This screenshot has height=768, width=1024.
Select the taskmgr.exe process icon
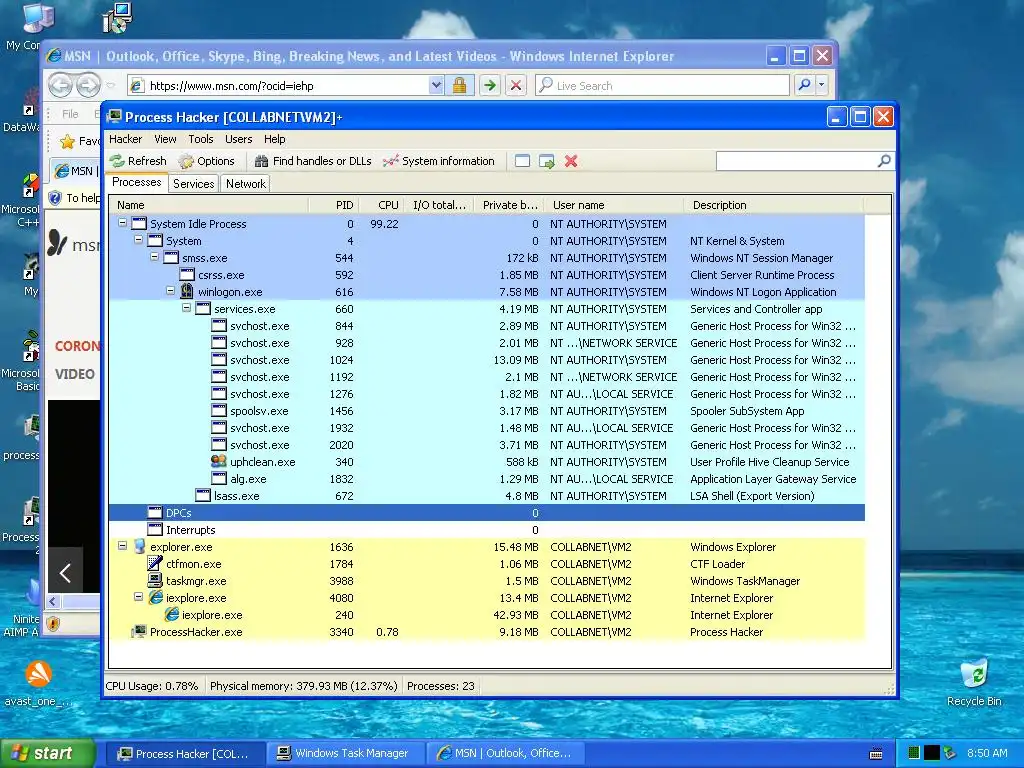(155, 580)
